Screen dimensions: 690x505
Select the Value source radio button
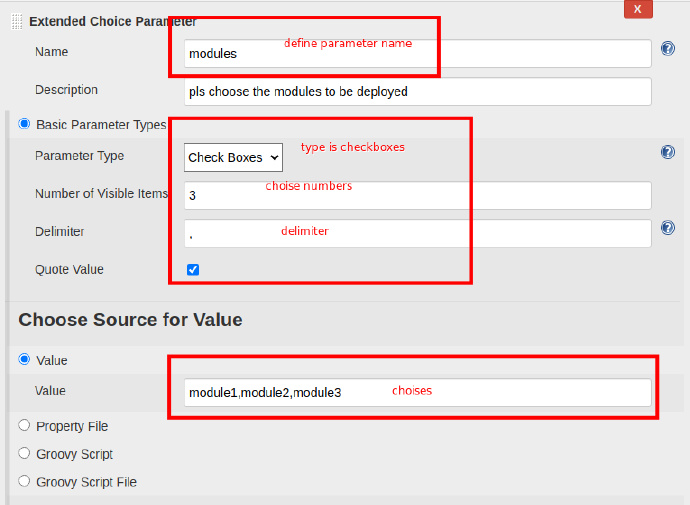tap(24, 359)
